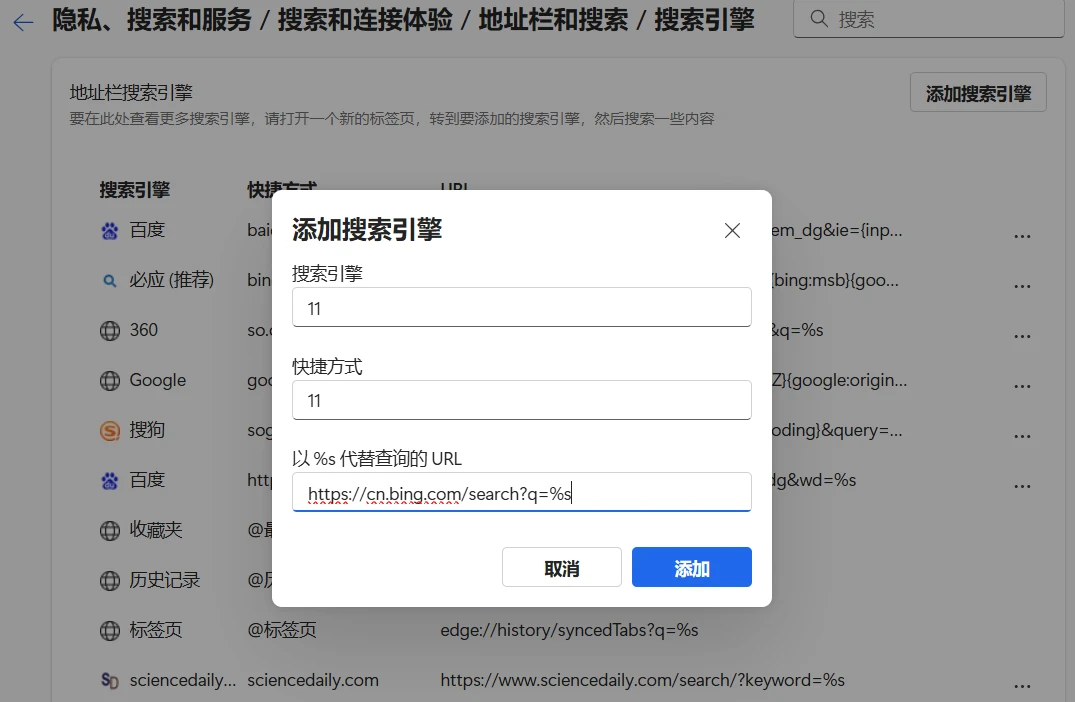Viewport: 1075px width, 702px height.
Task: Click the @标签页 shortcut text
Action: coord(282,630)
